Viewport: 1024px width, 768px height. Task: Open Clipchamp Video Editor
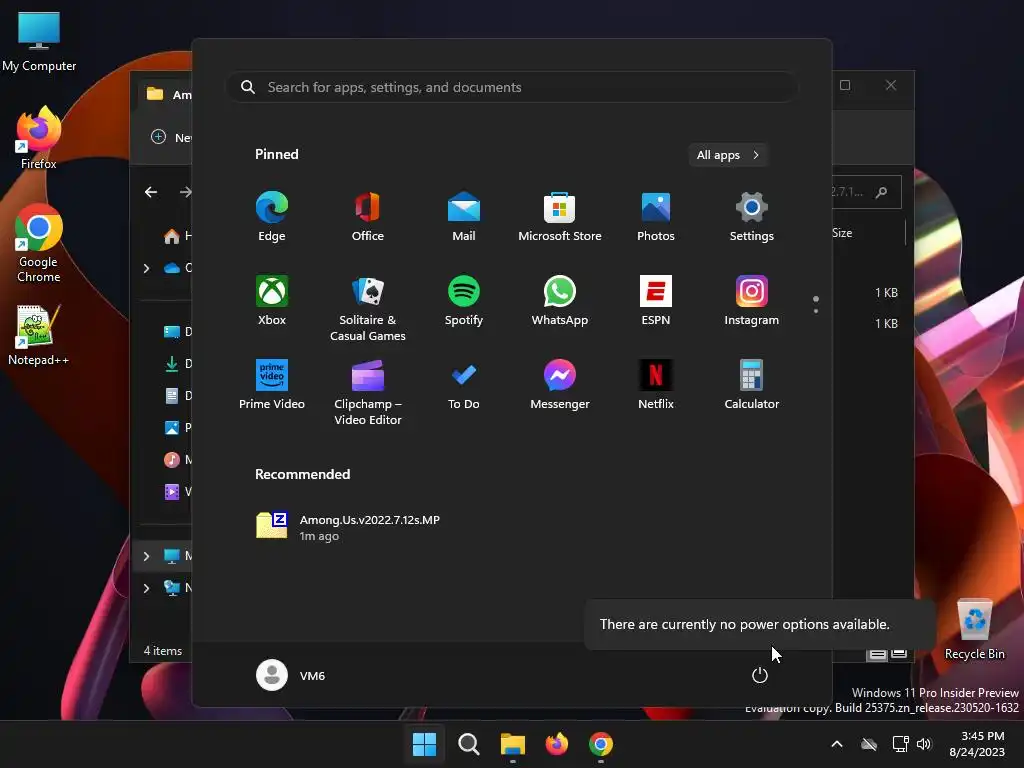tap(368, 392)
